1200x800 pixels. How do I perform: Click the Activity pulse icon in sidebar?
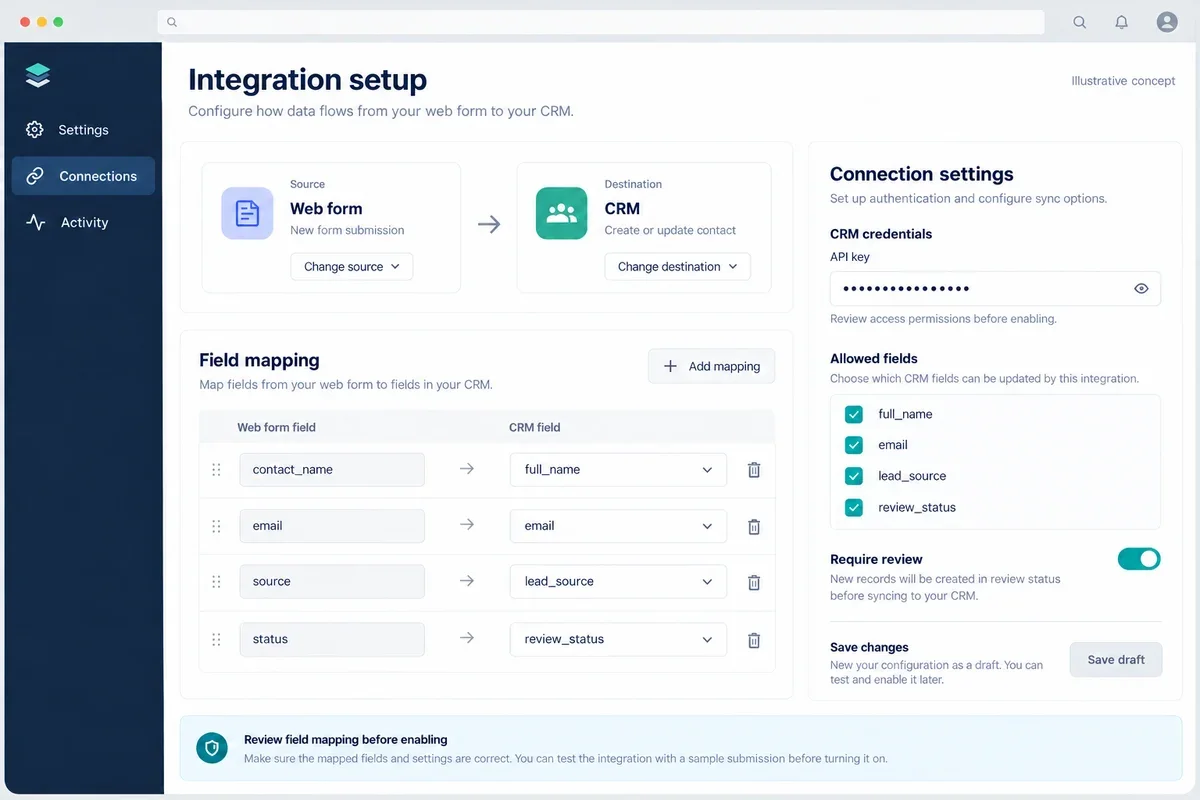36,222
